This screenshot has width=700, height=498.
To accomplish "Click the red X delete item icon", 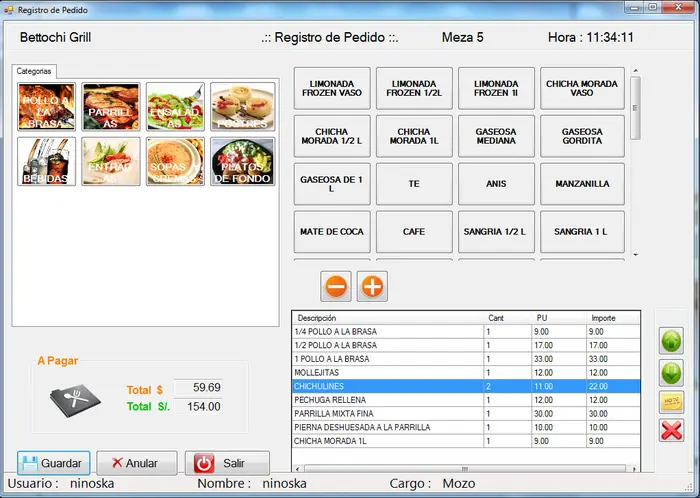I will (671, 431).
